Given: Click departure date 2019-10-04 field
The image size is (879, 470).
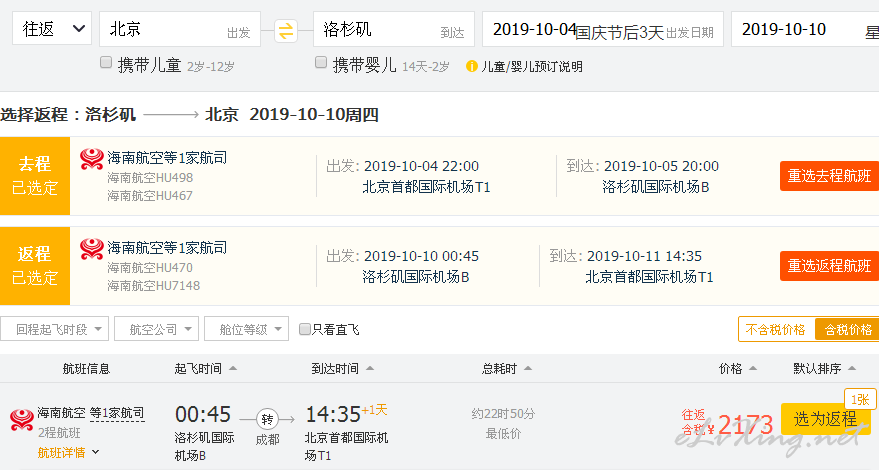Looking at the screenshot, I should point(603,29).
